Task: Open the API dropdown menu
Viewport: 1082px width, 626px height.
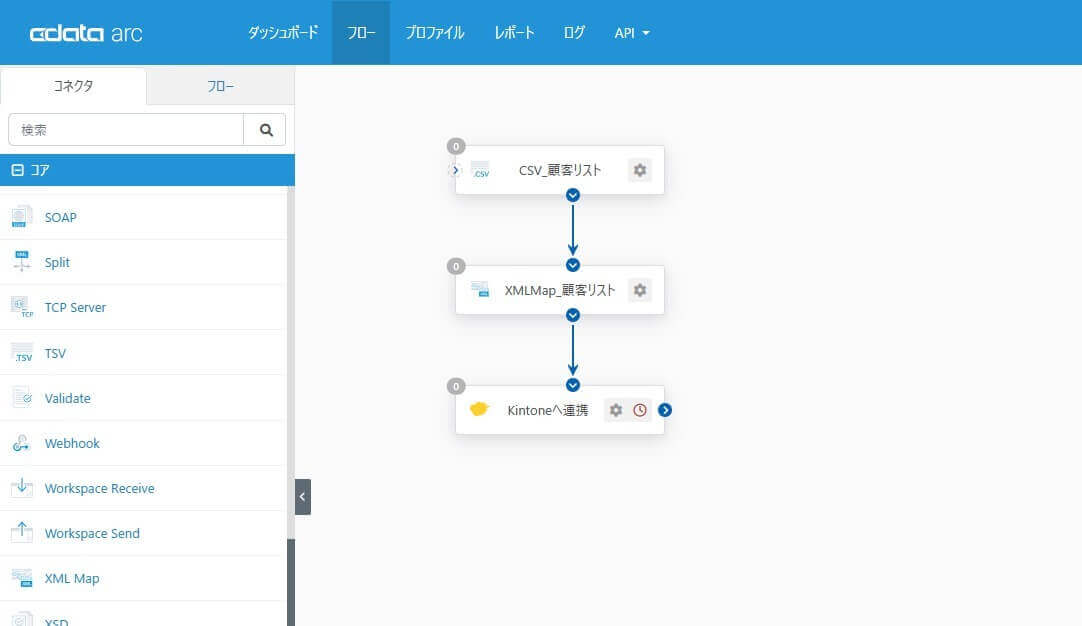Action: [632, 32]
